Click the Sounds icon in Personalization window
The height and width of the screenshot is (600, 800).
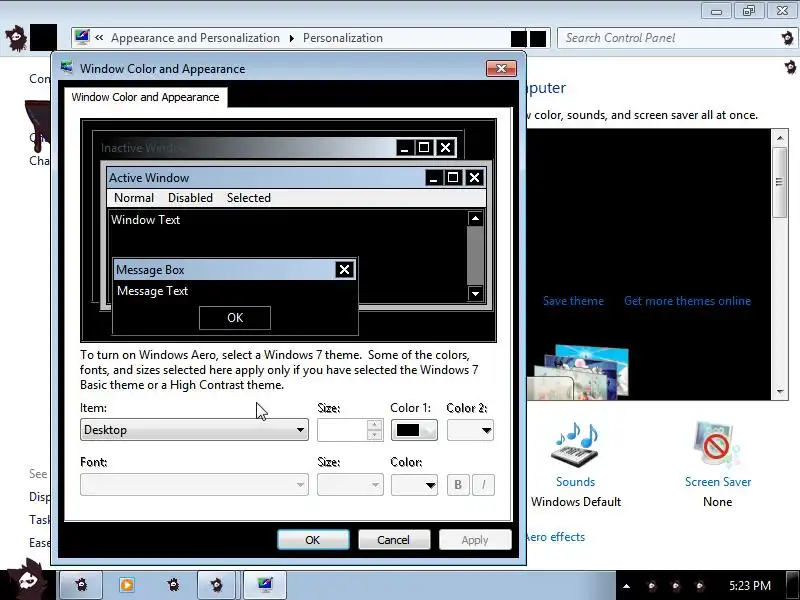coord(575,444)
